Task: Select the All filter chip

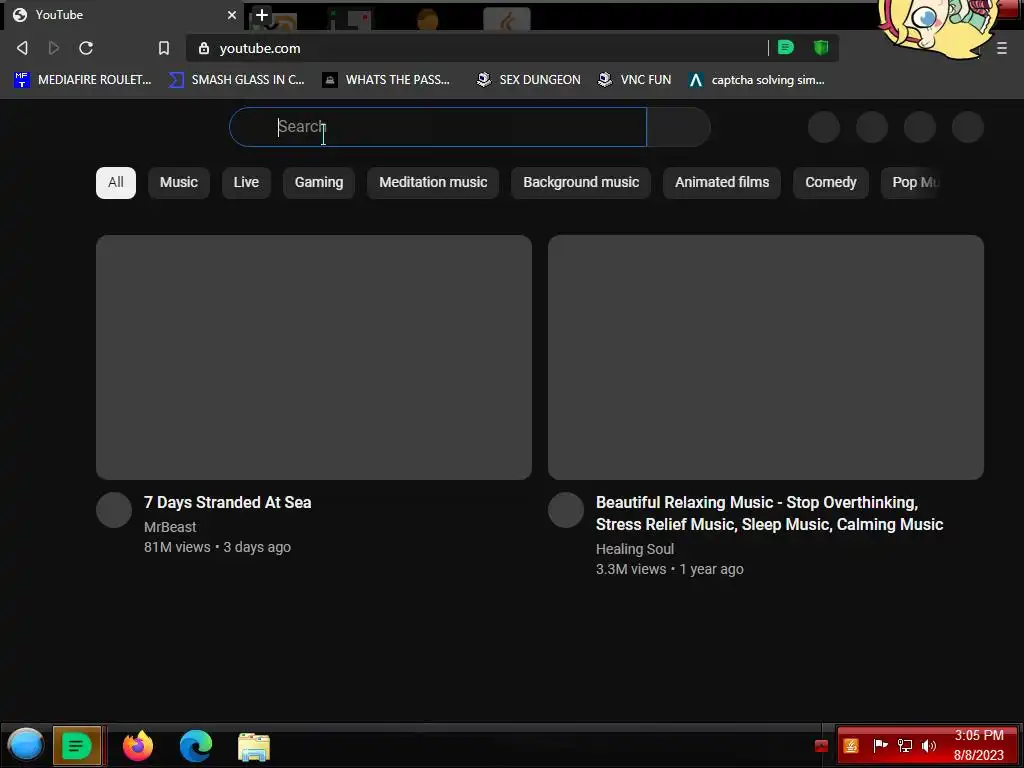Action: [116, 182]
